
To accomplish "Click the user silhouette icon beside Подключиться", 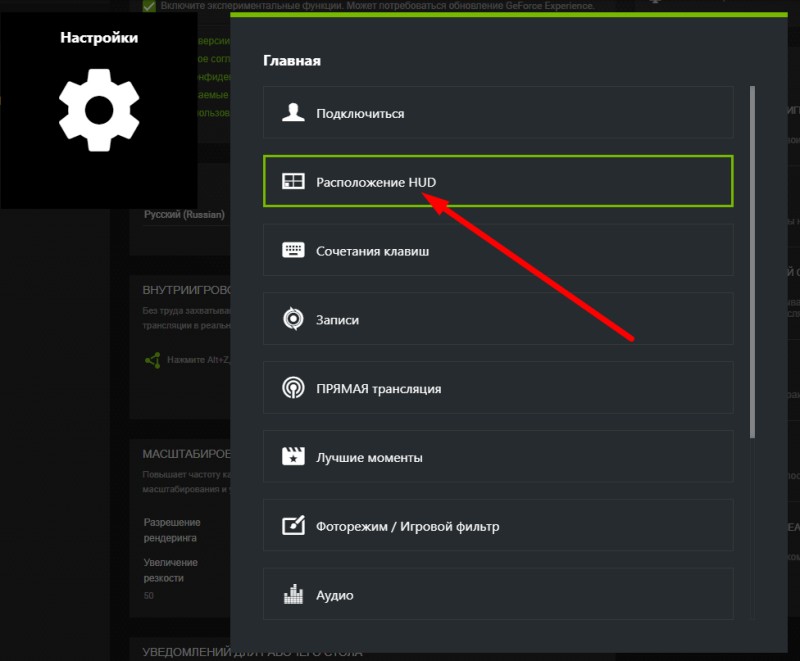I will point(293,112).
